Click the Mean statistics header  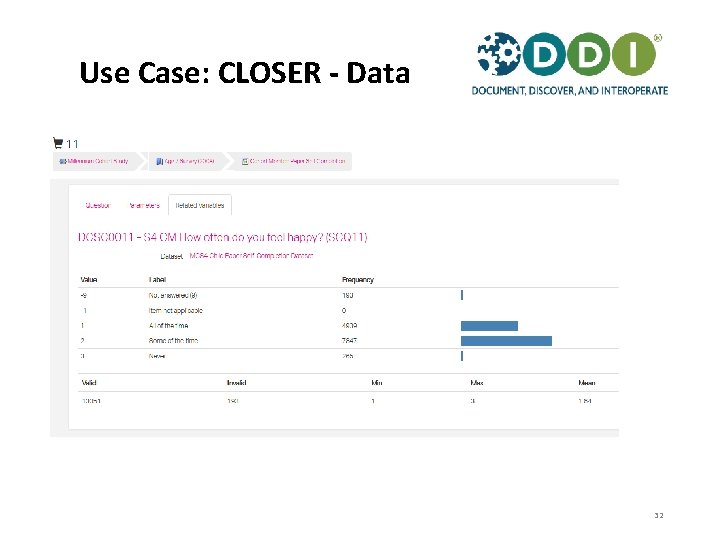587,382
